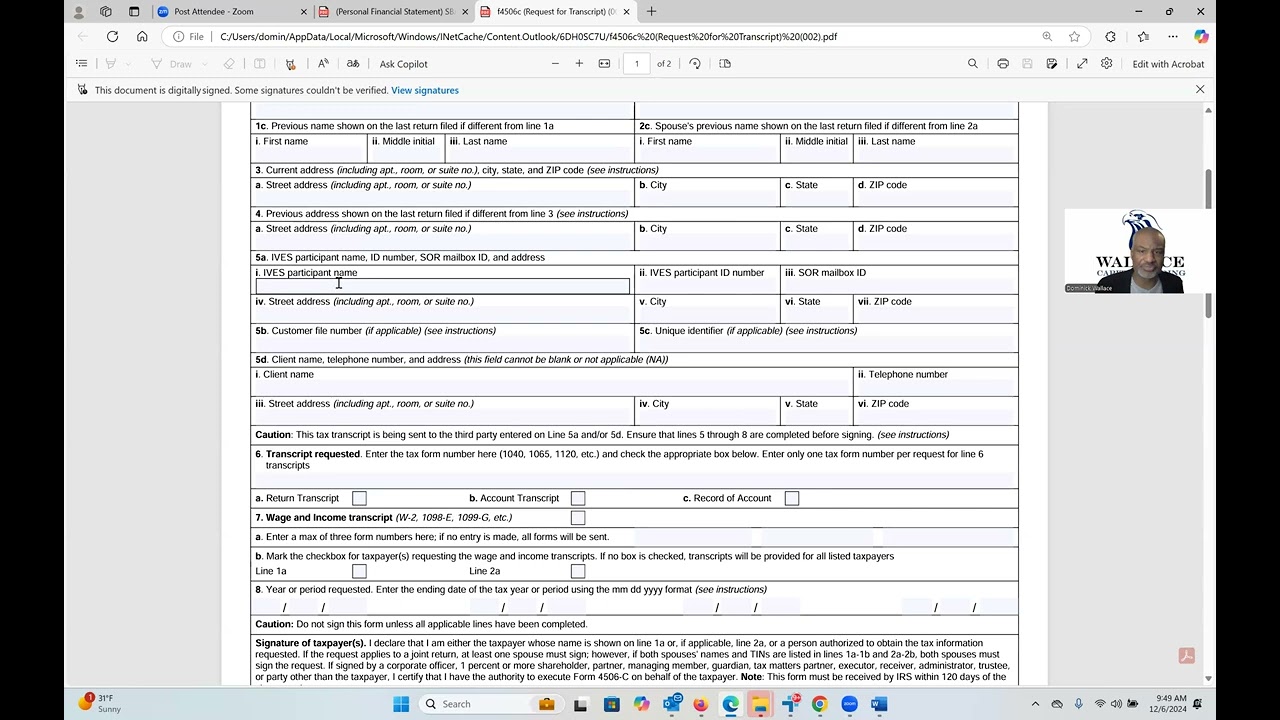
Task: Open File Explorer from taskbar
Action: coord(760,704)
